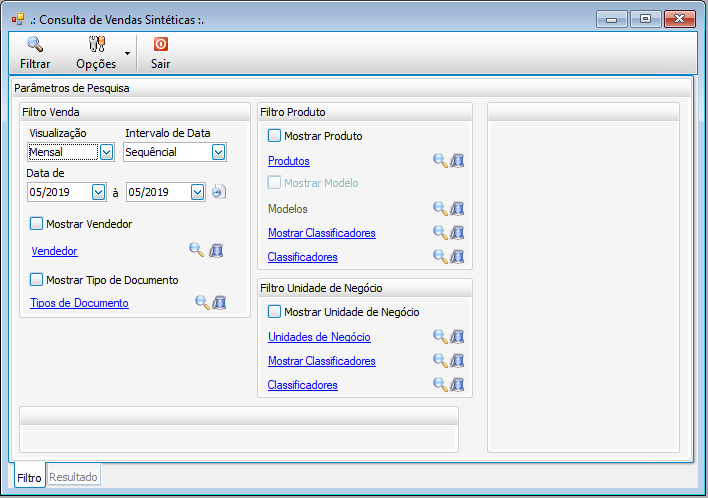Clear Unidades de Negócio with bin icon
The image size is (708, 498).
pos(457,336)
